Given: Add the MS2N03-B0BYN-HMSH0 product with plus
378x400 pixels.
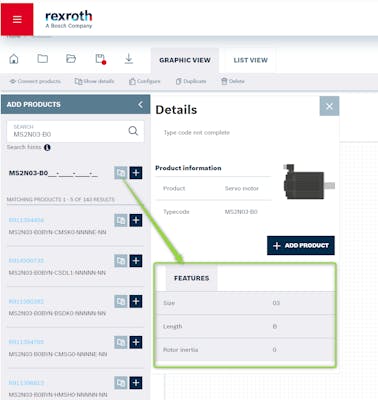Looking at the screenshot, I should 136,383.
